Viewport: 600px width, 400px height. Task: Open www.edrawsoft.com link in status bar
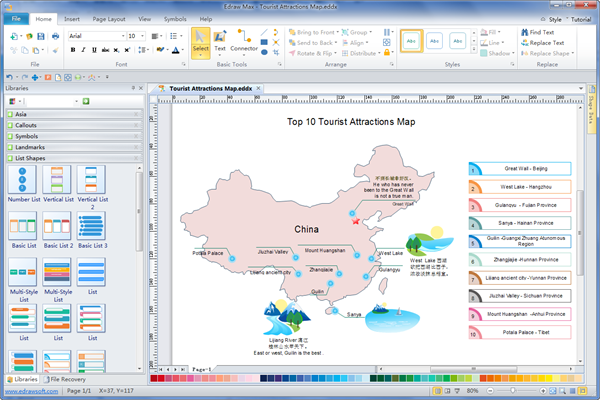pyautogui.click(x=30, y=389)
